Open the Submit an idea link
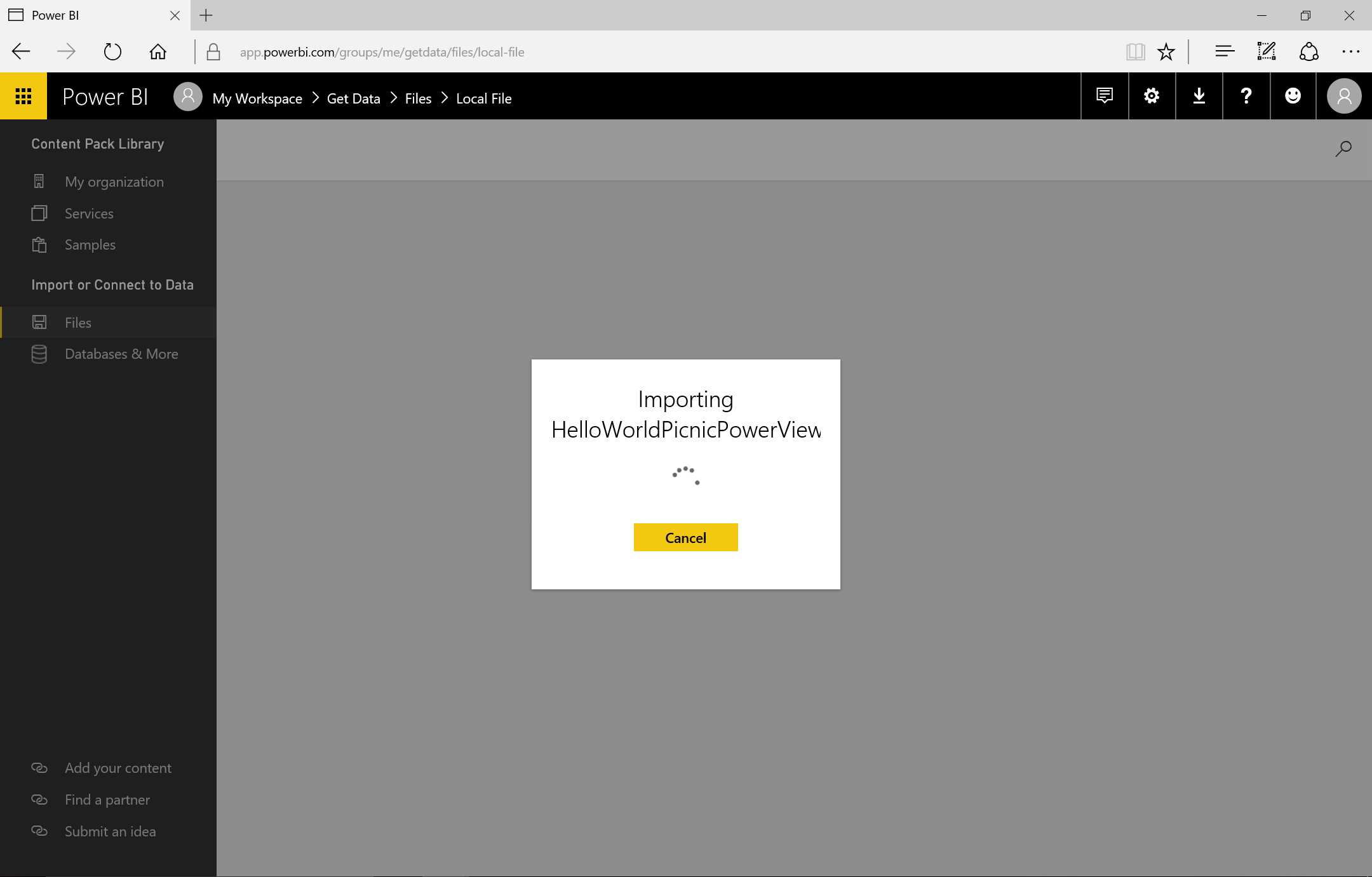Image resolution: width=1372 pixels, height=877 pixels. pos(109,831)
